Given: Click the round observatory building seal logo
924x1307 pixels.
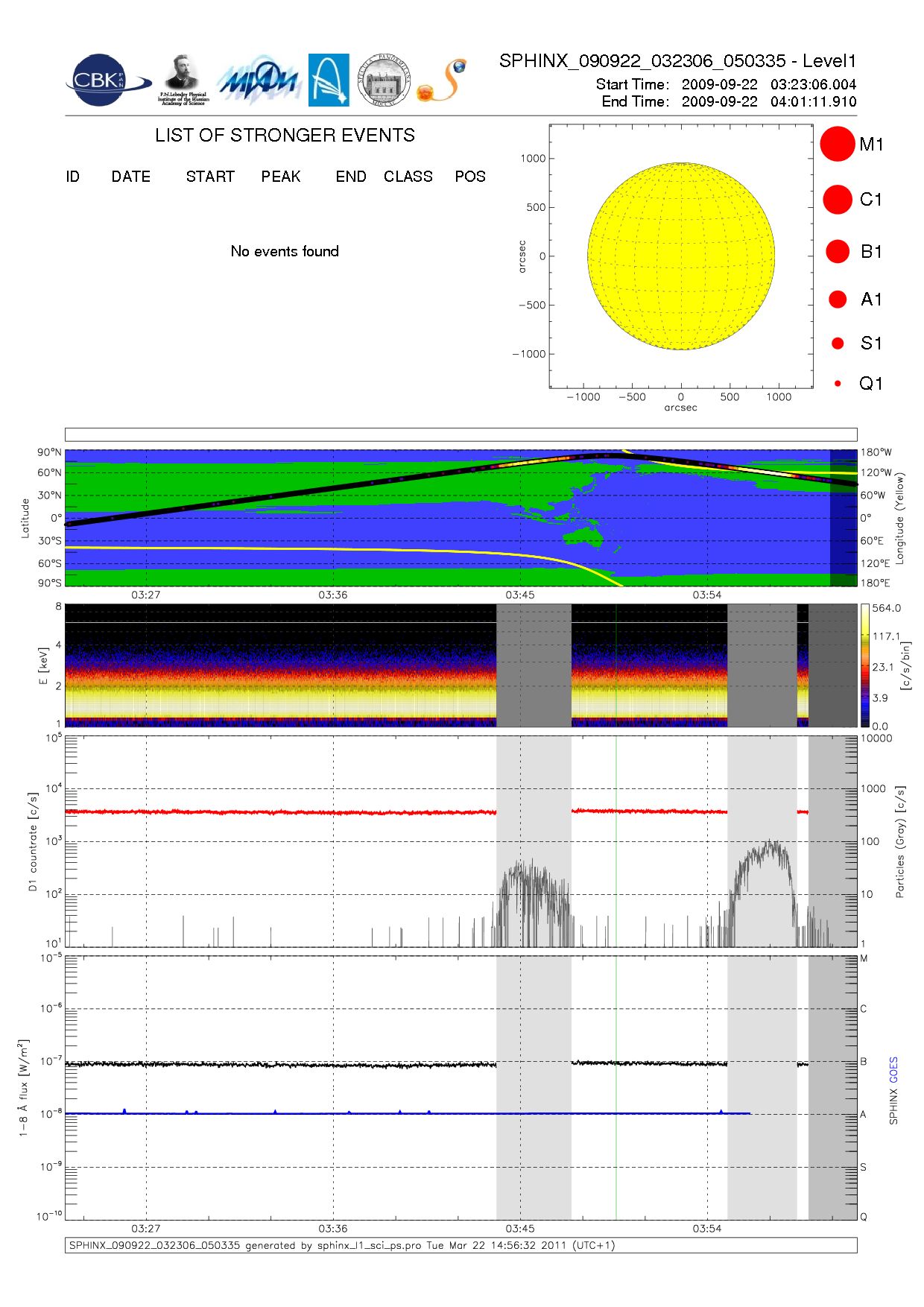Looking at the screenshot, I should coord(384,80).
